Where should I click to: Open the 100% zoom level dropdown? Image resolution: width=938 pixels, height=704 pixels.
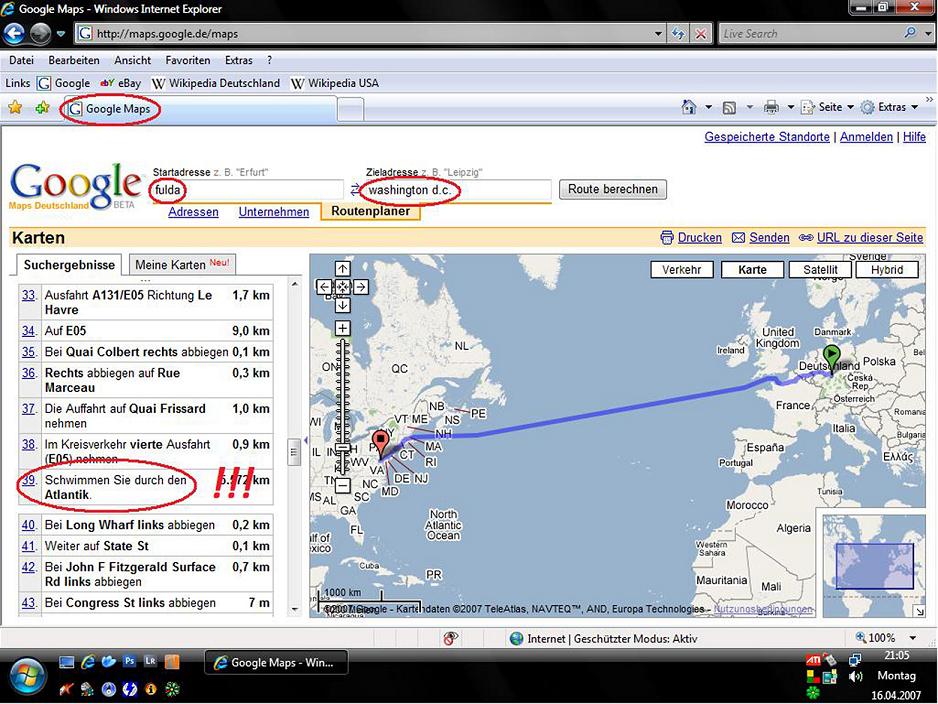pyautogui.click(x=913, y=638)
